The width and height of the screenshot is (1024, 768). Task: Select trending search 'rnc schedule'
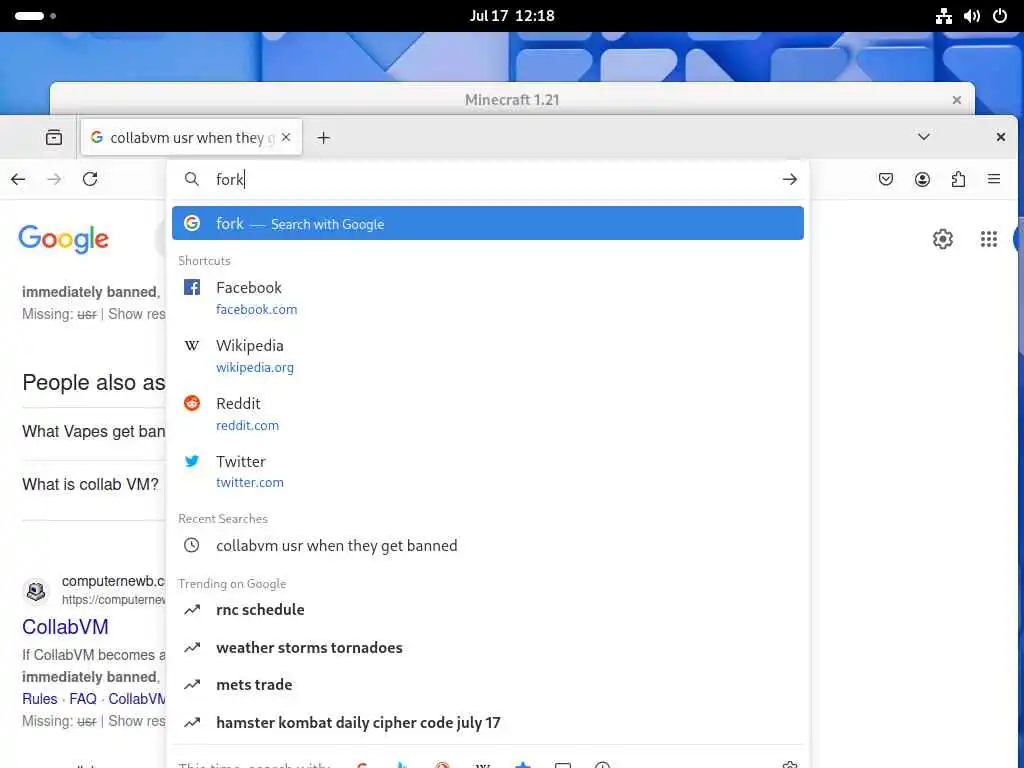[488, 609]
